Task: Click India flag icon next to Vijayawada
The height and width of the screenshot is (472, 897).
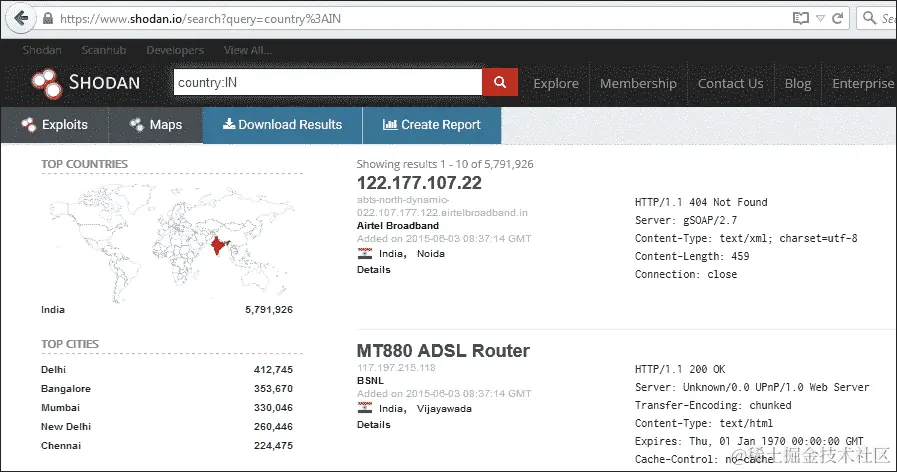Action: point(364,408)
